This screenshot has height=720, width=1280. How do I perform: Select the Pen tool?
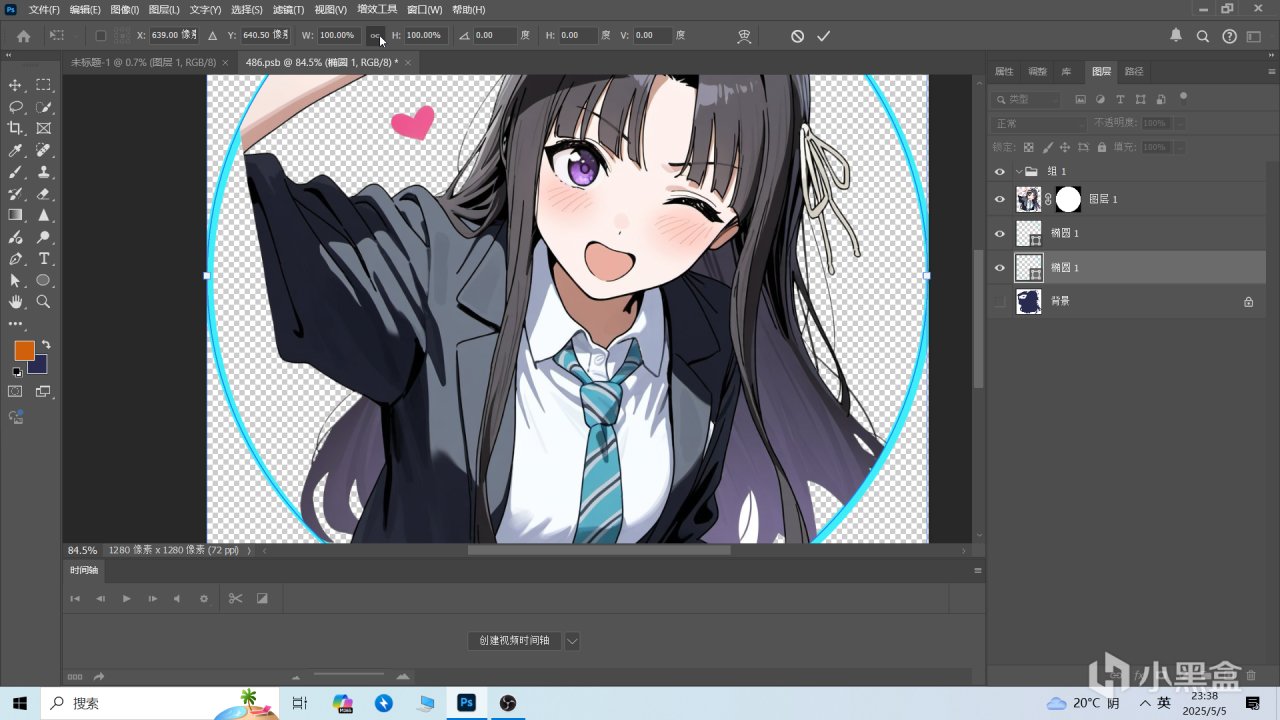[15, 259]
